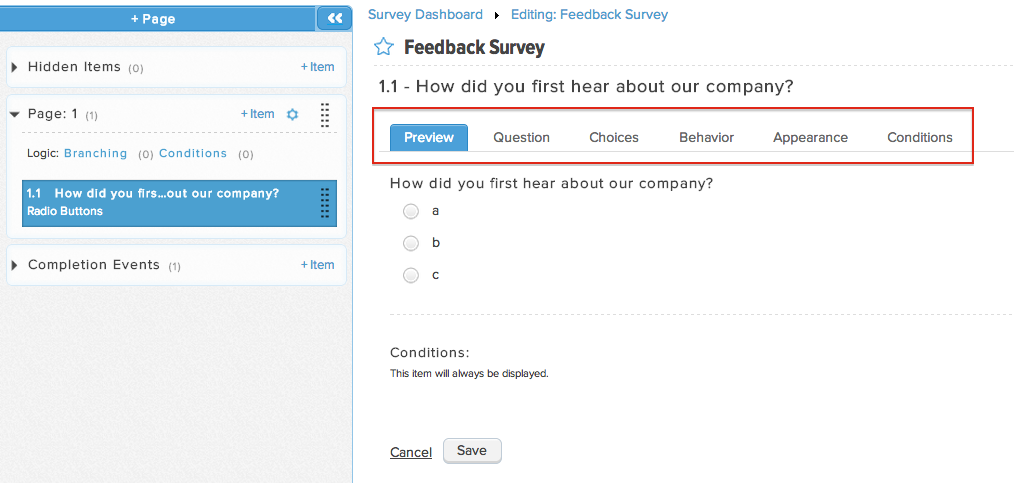The image size is (1014, 483).
Task: Expand the Completion Events section
Action: click(15, 265)
